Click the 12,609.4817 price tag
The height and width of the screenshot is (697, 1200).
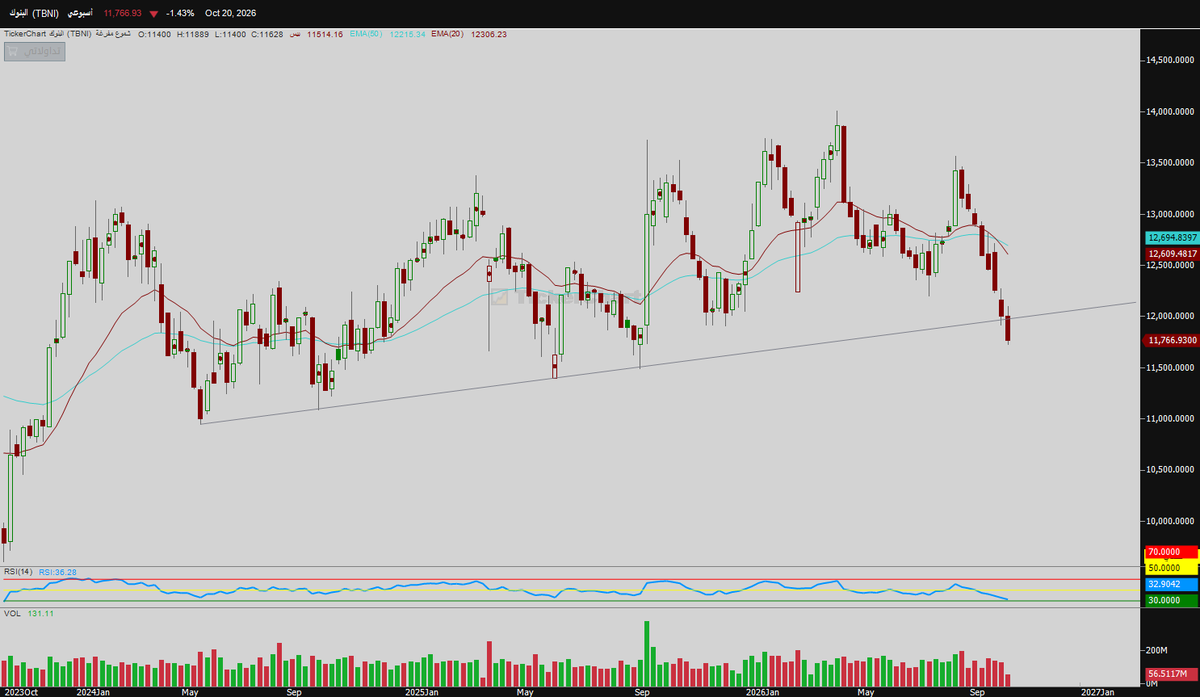coord(1173,253)
